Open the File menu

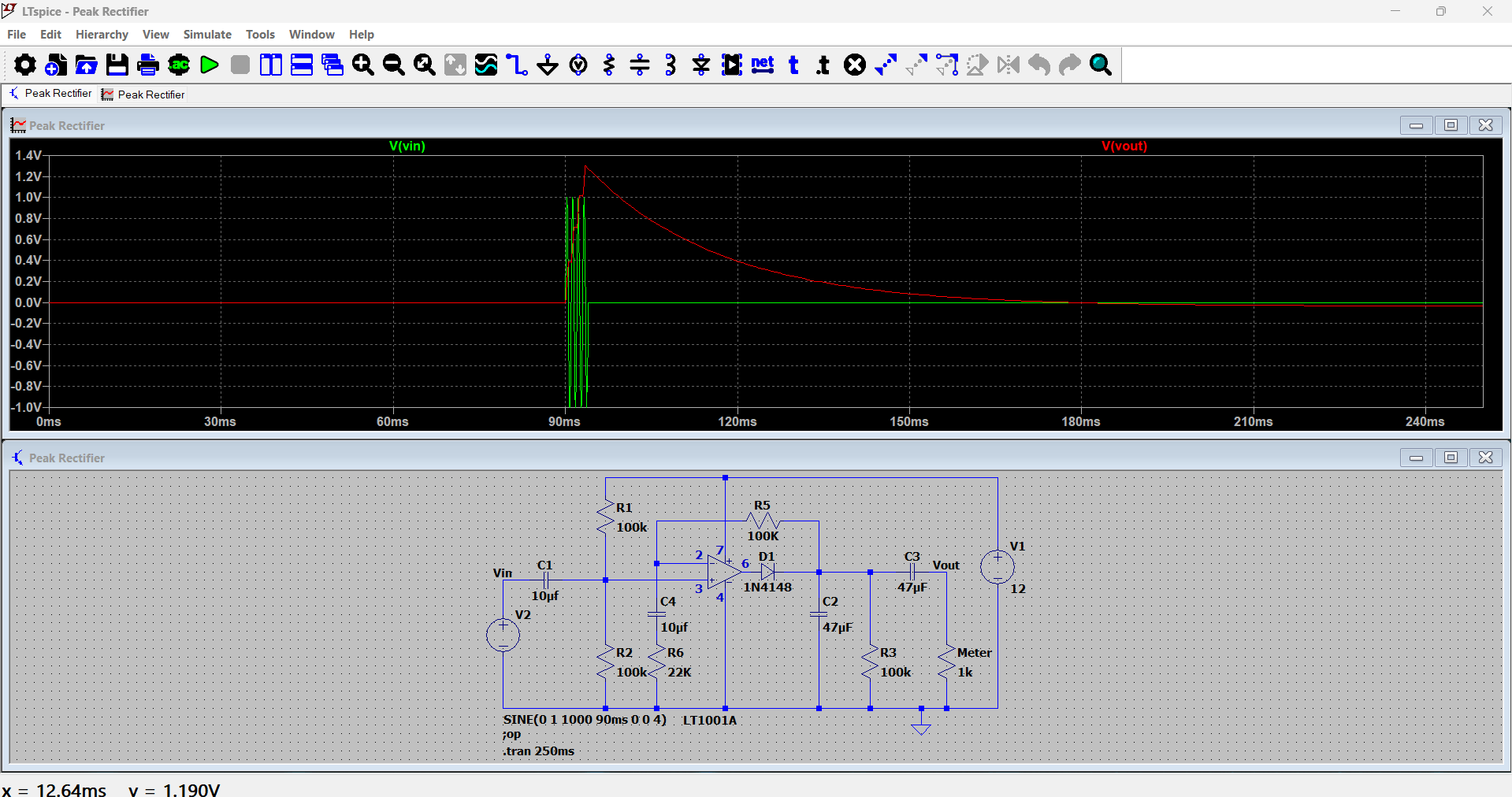pyautogui.click(x=17, y=35)
